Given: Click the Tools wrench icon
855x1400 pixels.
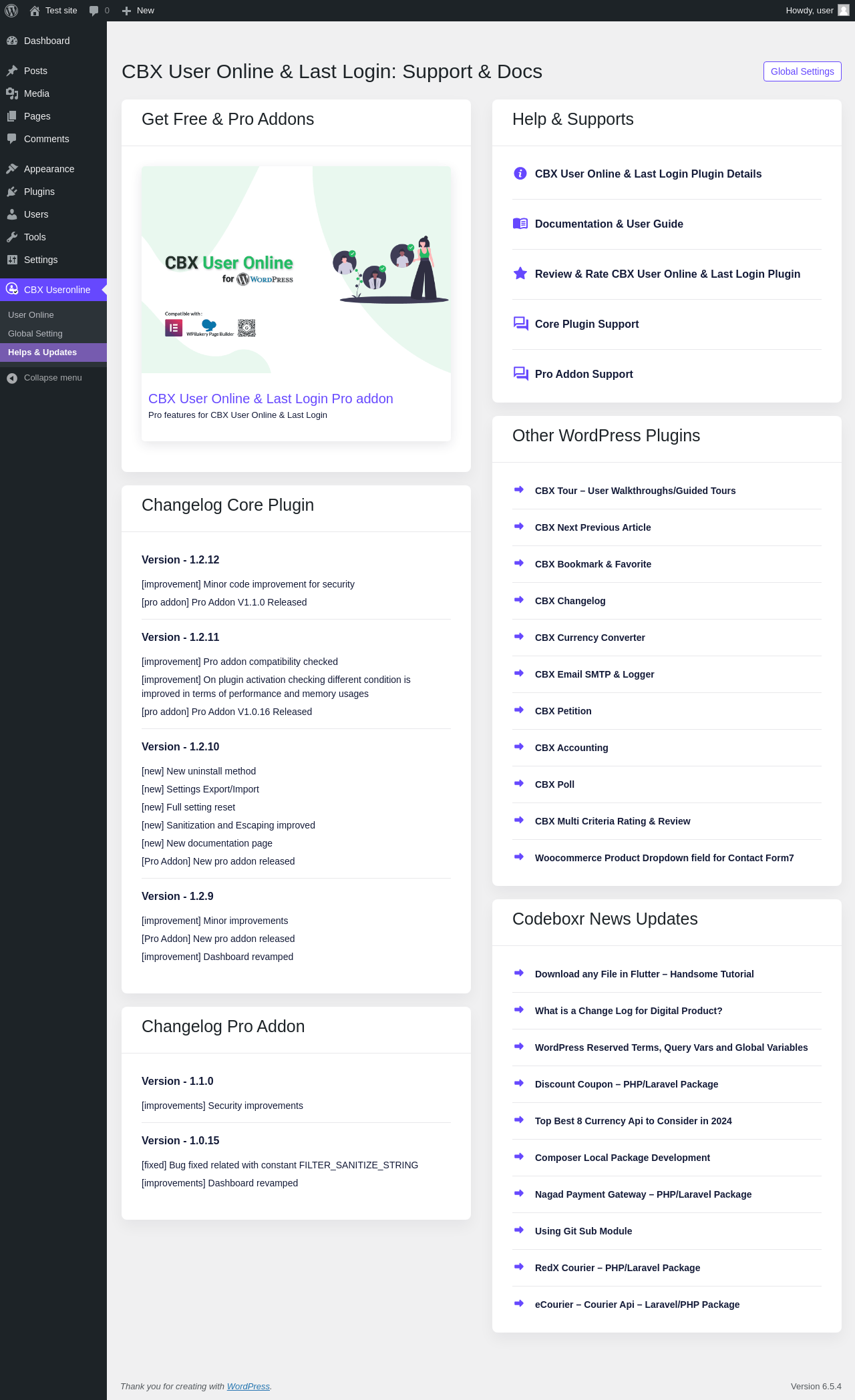Looking at the screenshot, I should pos(12,237).
